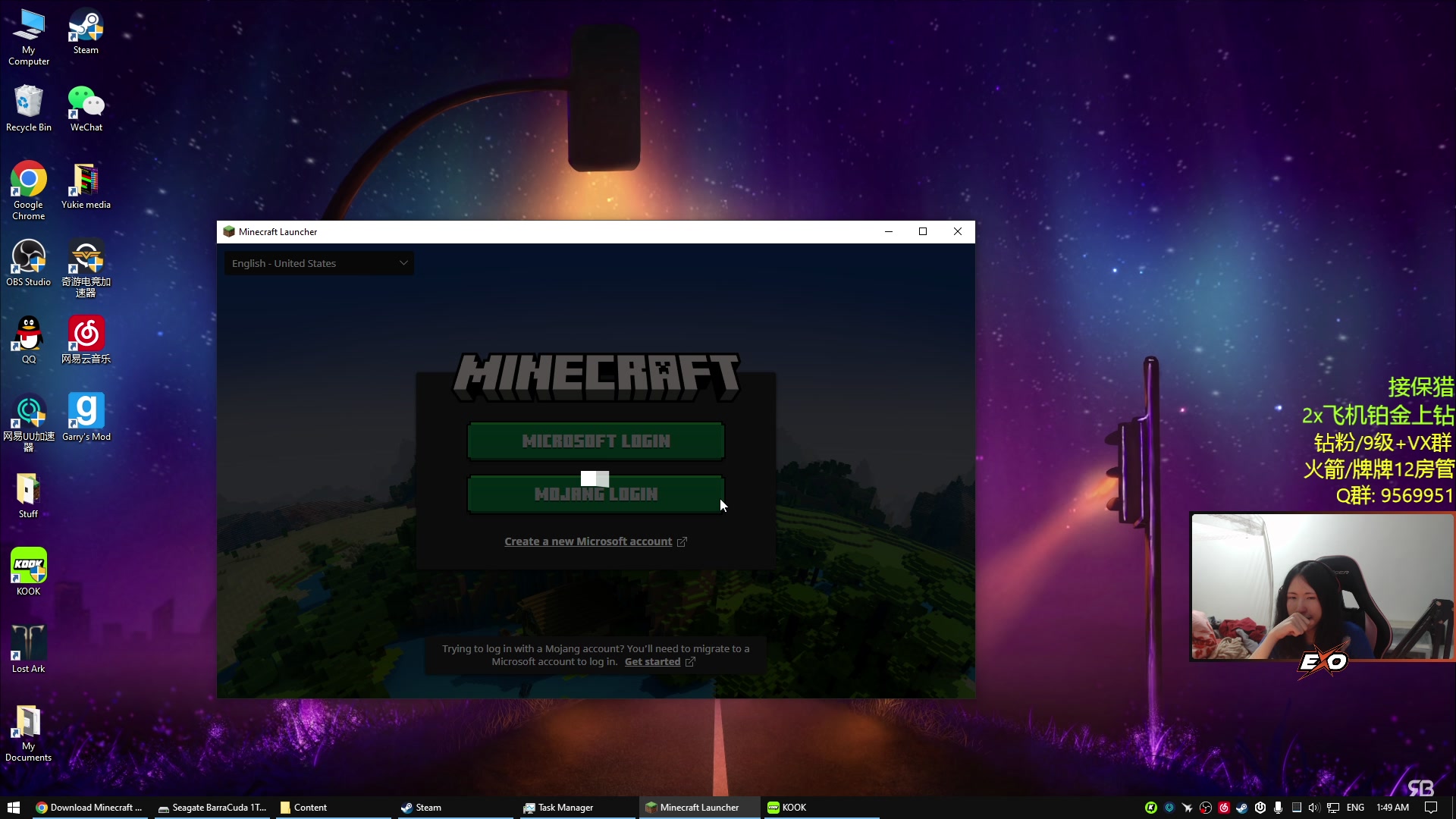Viewport: 1456px width, 819px height.
Task: Open the language dropdown showing English - United States
Action: 318,263
